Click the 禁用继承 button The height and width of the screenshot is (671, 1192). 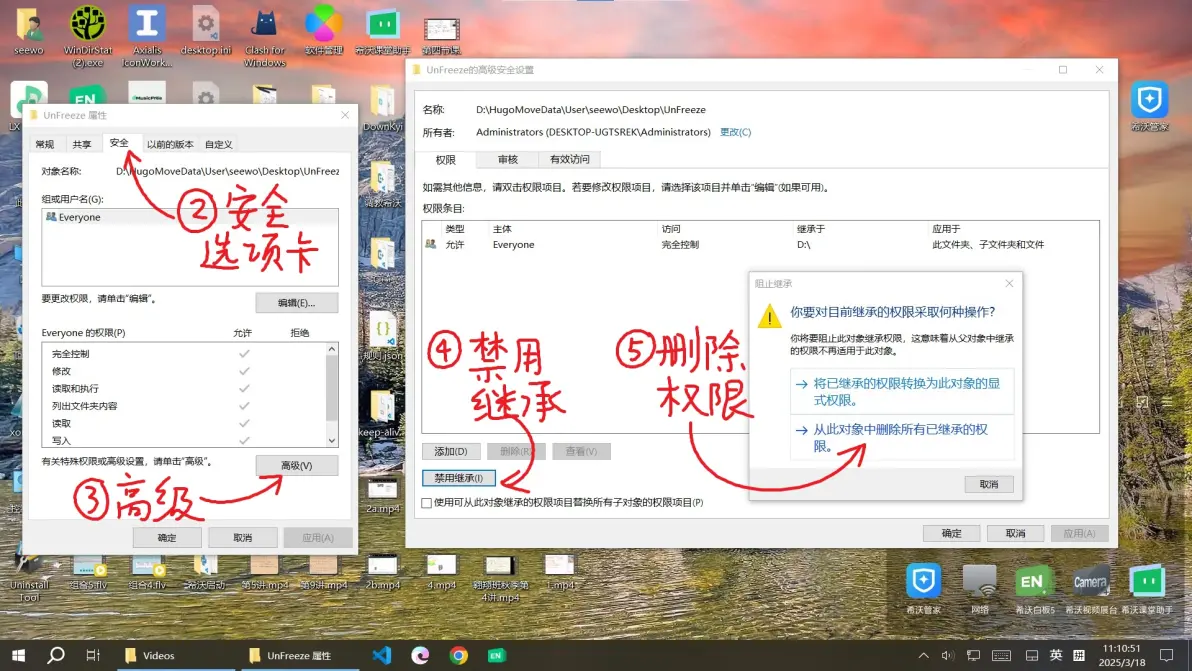[x=459, y=478]
